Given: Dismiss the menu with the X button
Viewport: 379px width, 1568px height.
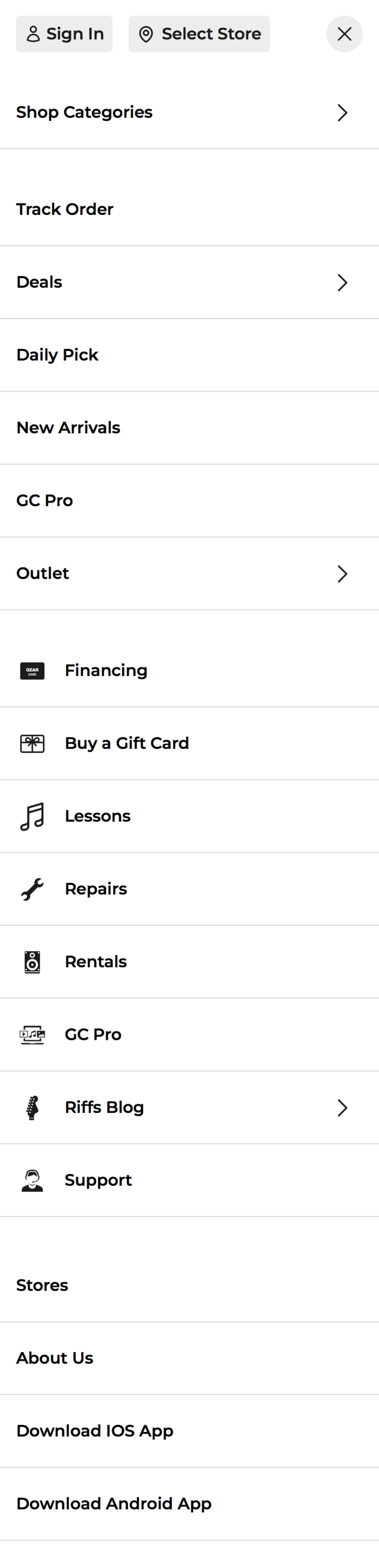Looking at the screenshot, I should click(344, 34).
